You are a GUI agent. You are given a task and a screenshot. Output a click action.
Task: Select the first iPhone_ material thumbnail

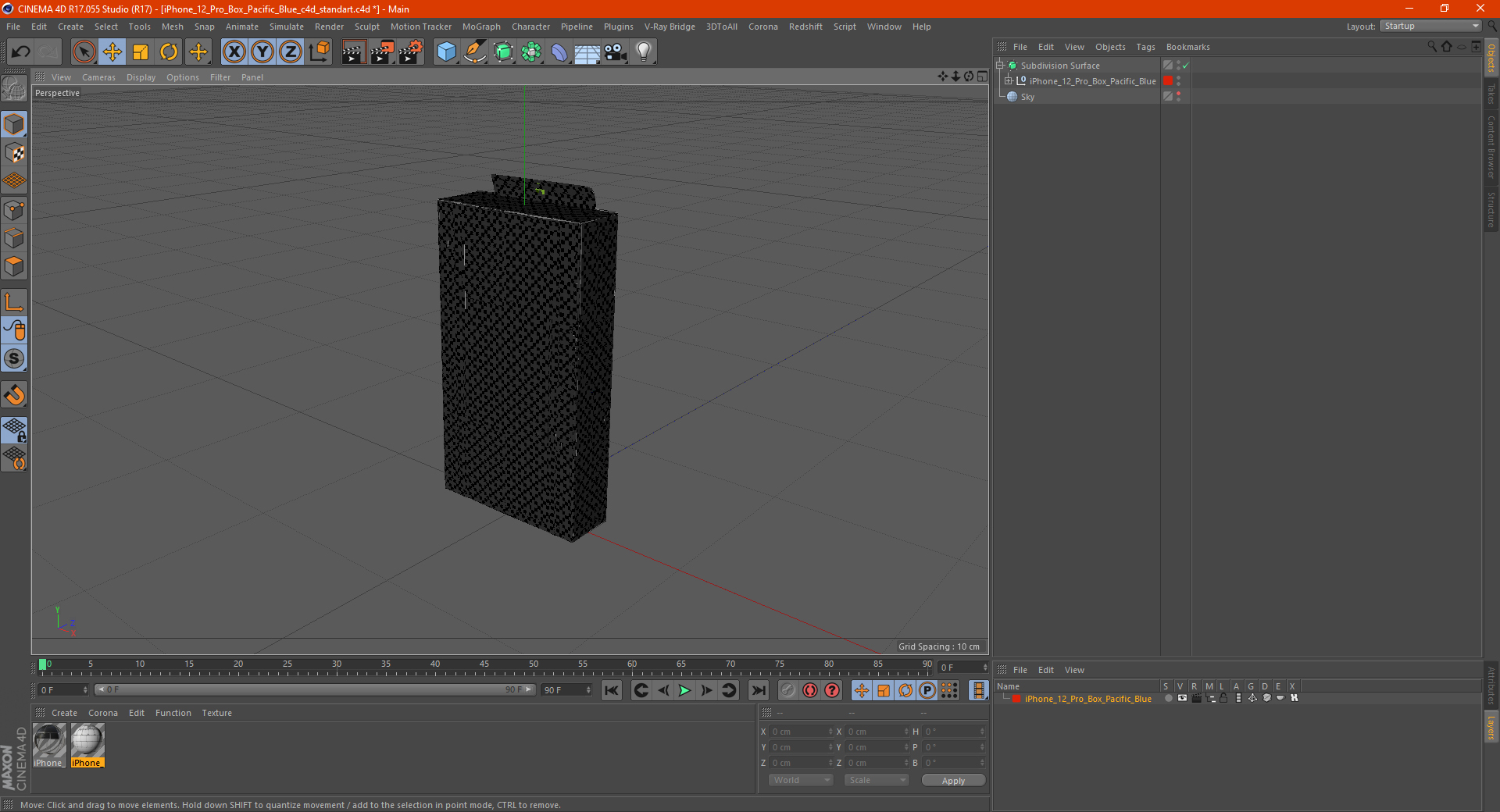point(49,746)
